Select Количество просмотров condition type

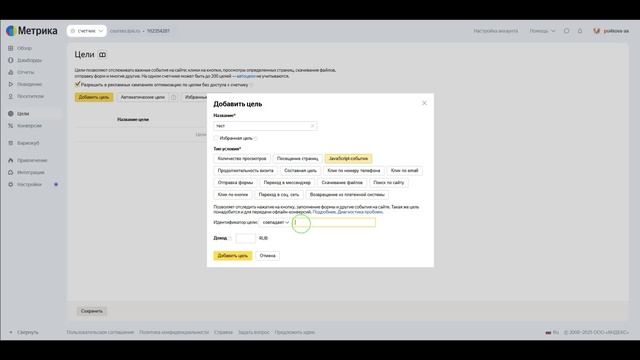(x=242, y=158)
